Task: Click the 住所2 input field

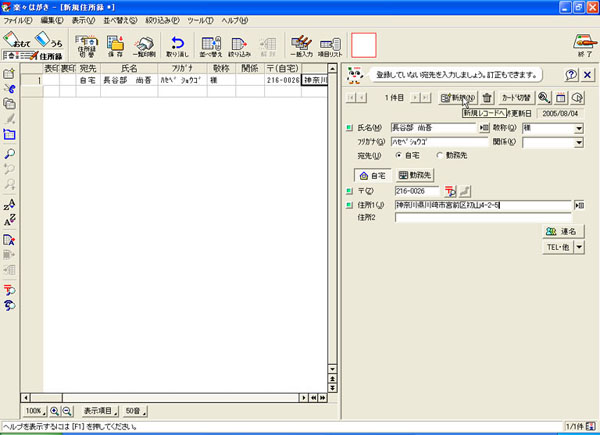Action: pyautogui.click(x=482, y=217)
